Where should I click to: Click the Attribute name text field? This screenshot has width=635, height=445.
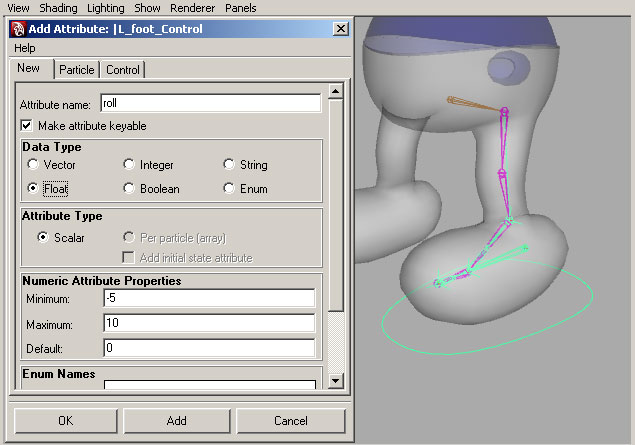coord(210,103)
